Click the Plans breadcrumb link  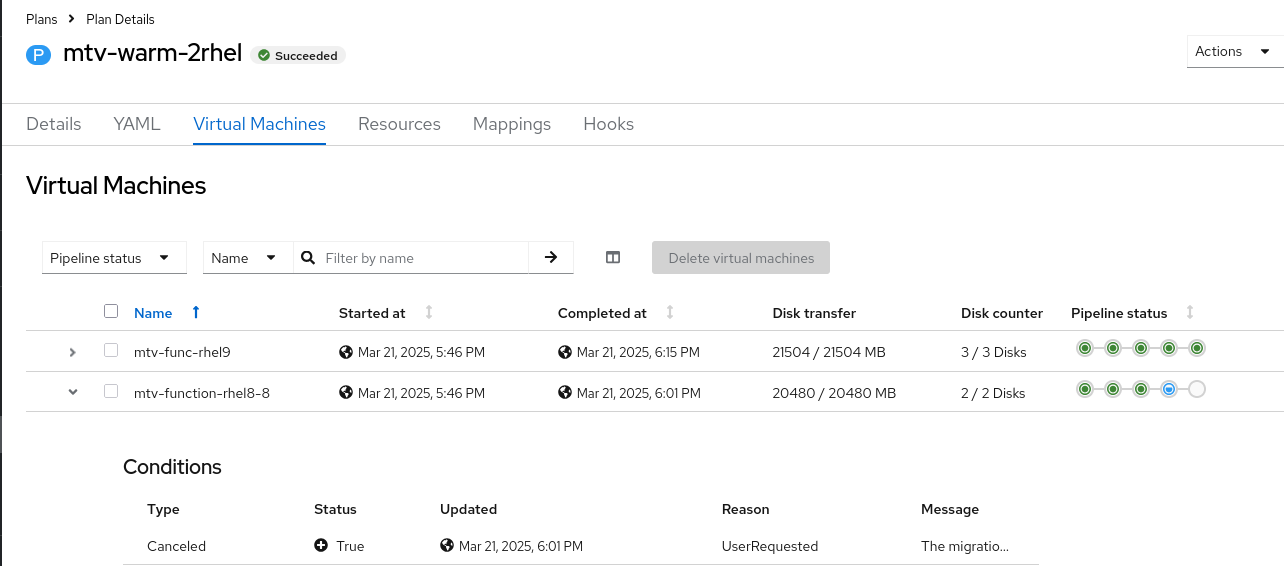click(x=41, y=19)
